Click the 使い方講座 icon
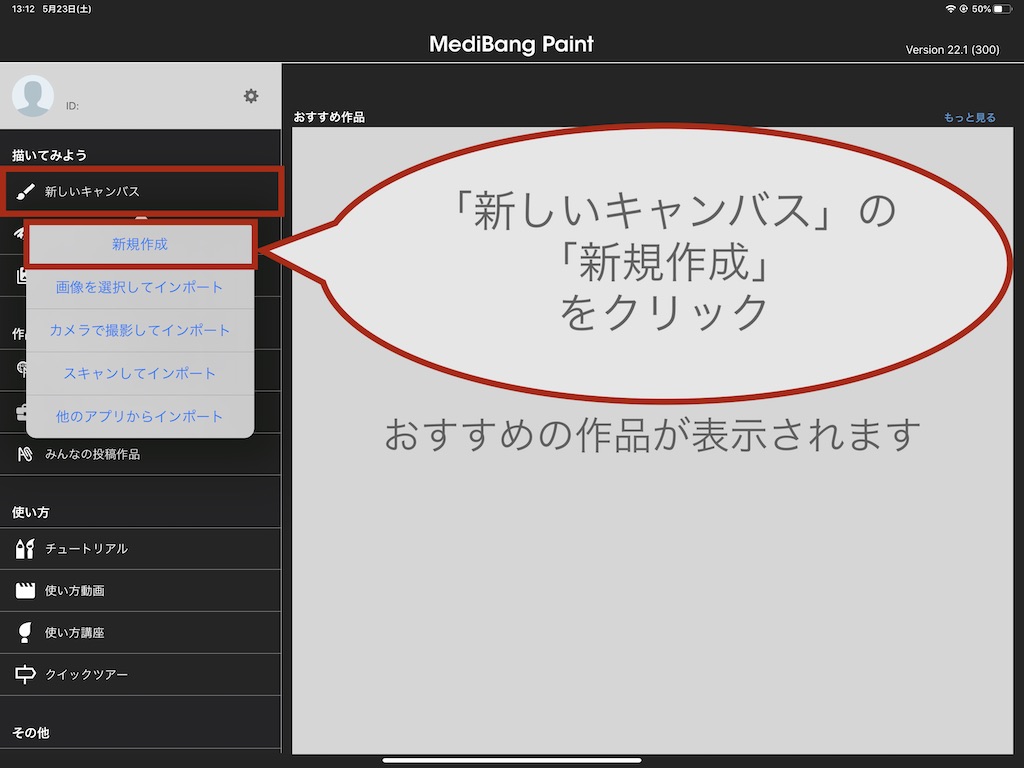Screen dimensions: 1024x768 (x=25, y=633)
